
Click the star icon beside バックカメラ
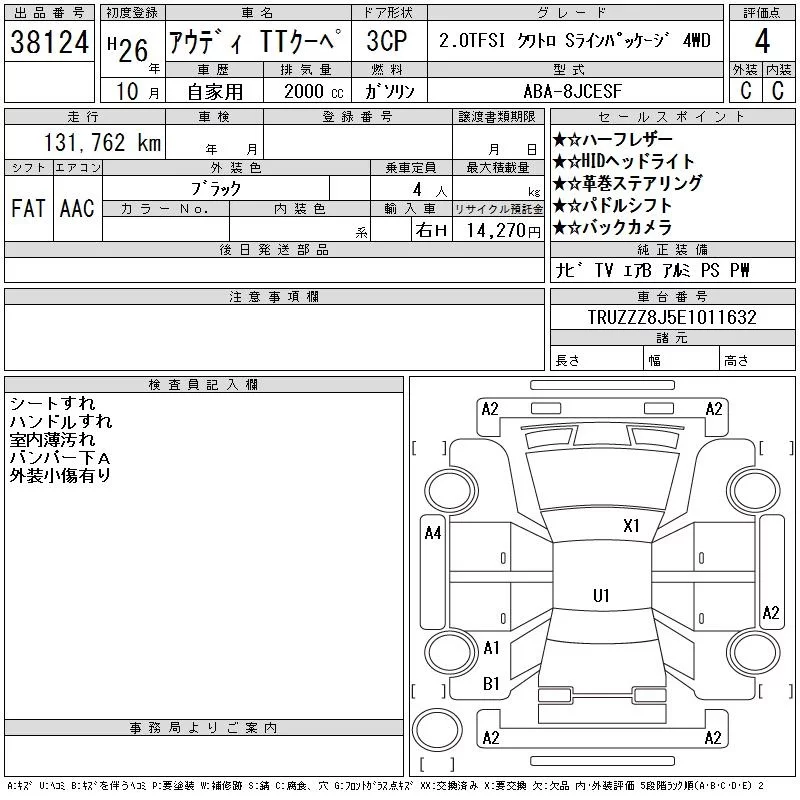tap(560, 227)
